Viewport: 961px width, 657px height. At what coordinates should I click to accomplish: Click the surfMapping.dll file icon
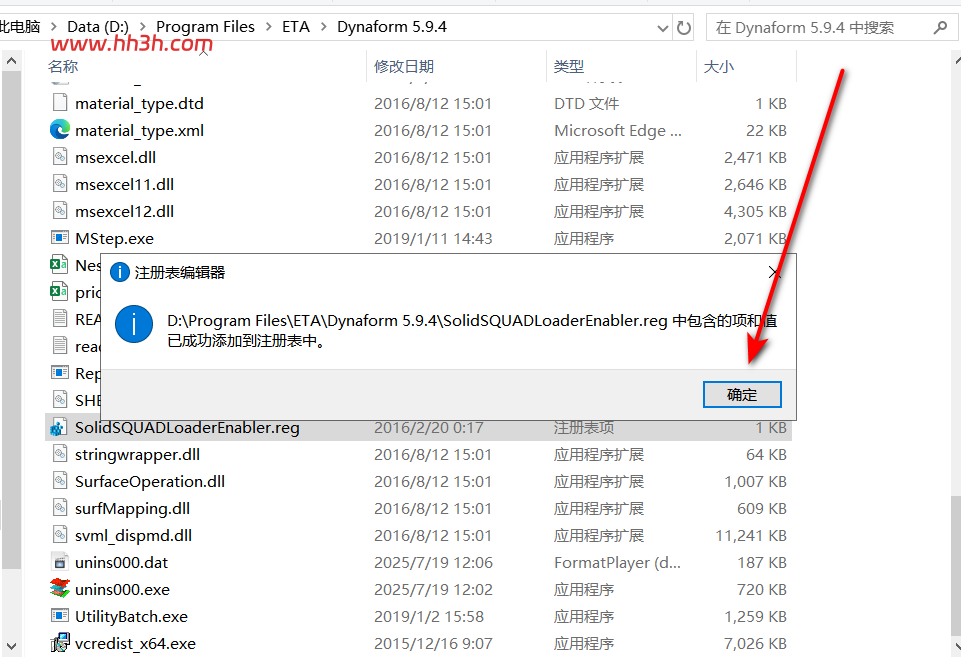tap(59, 508)
